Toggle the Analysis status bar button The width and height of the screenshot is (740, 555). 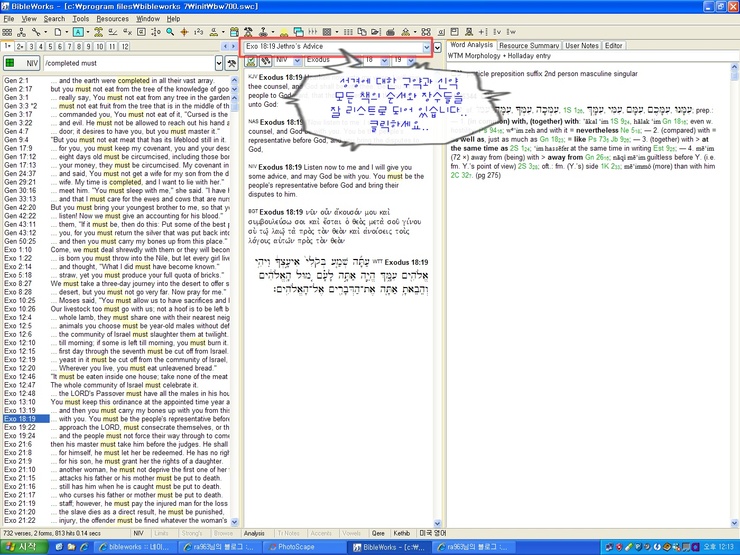[254, 533]
